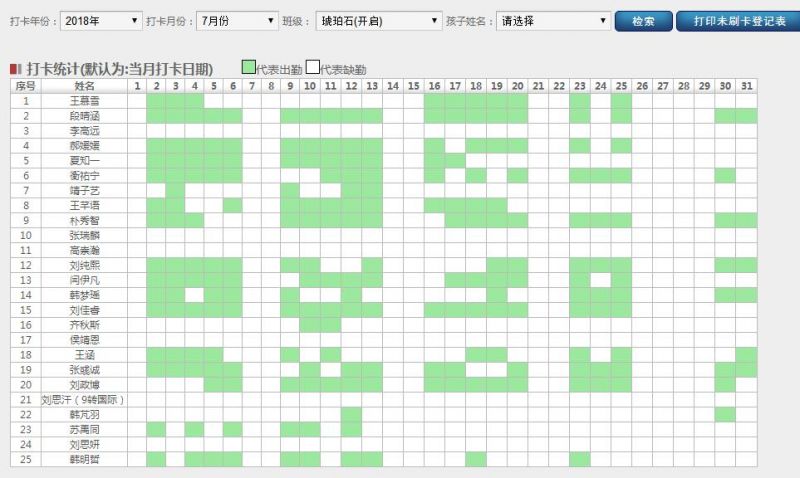The image size is (800, 478).
Task: Click the 姓名 column header
Action: [84, 86]
